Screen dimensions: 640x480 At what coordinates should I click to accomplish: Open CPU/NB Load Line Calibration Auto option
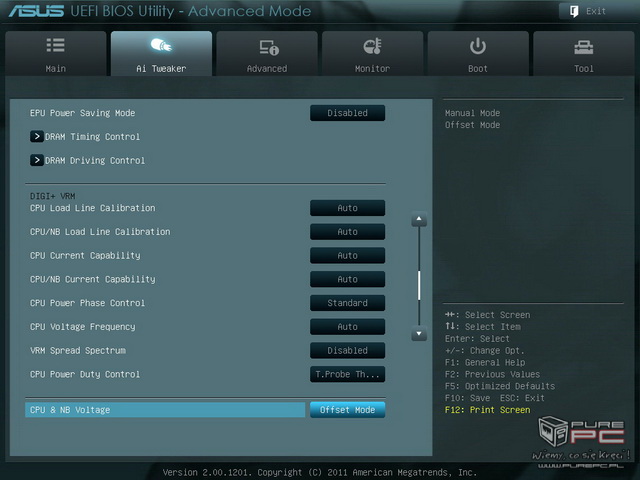(347, 232)
